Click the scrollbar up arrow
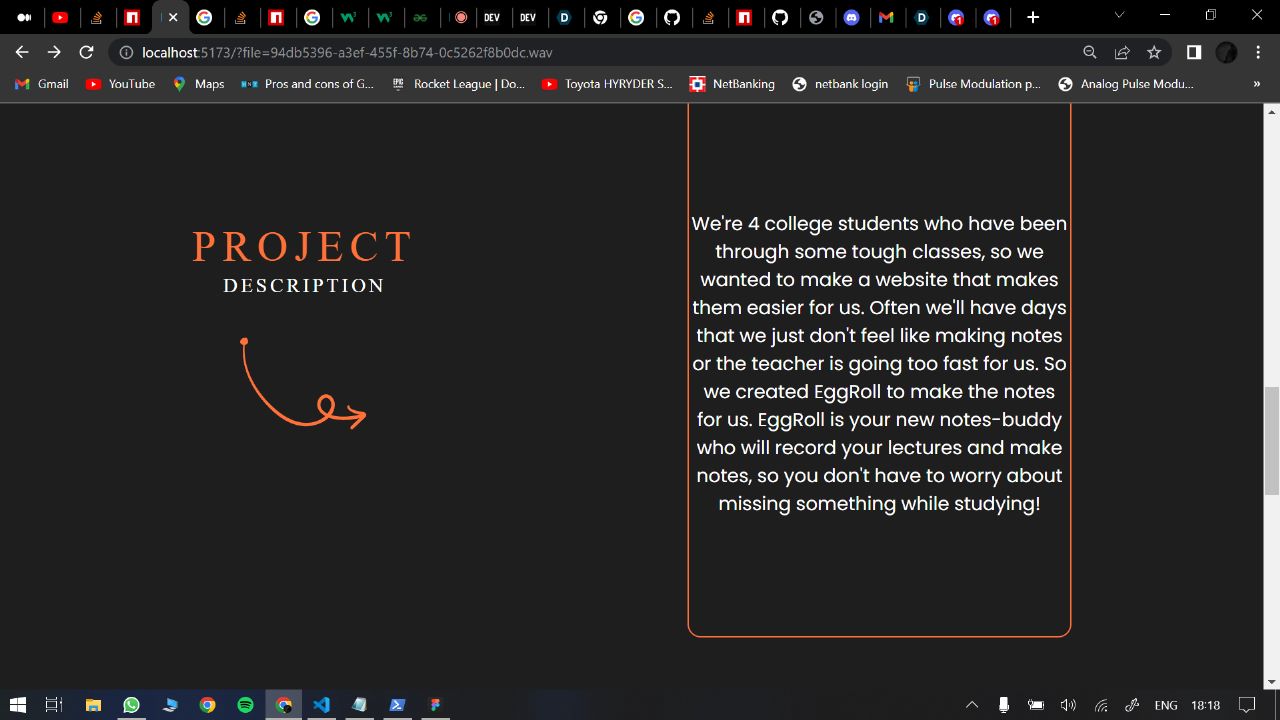Image resolution: width=1280 pixels, height=720 pixels. coord(1272,110)
